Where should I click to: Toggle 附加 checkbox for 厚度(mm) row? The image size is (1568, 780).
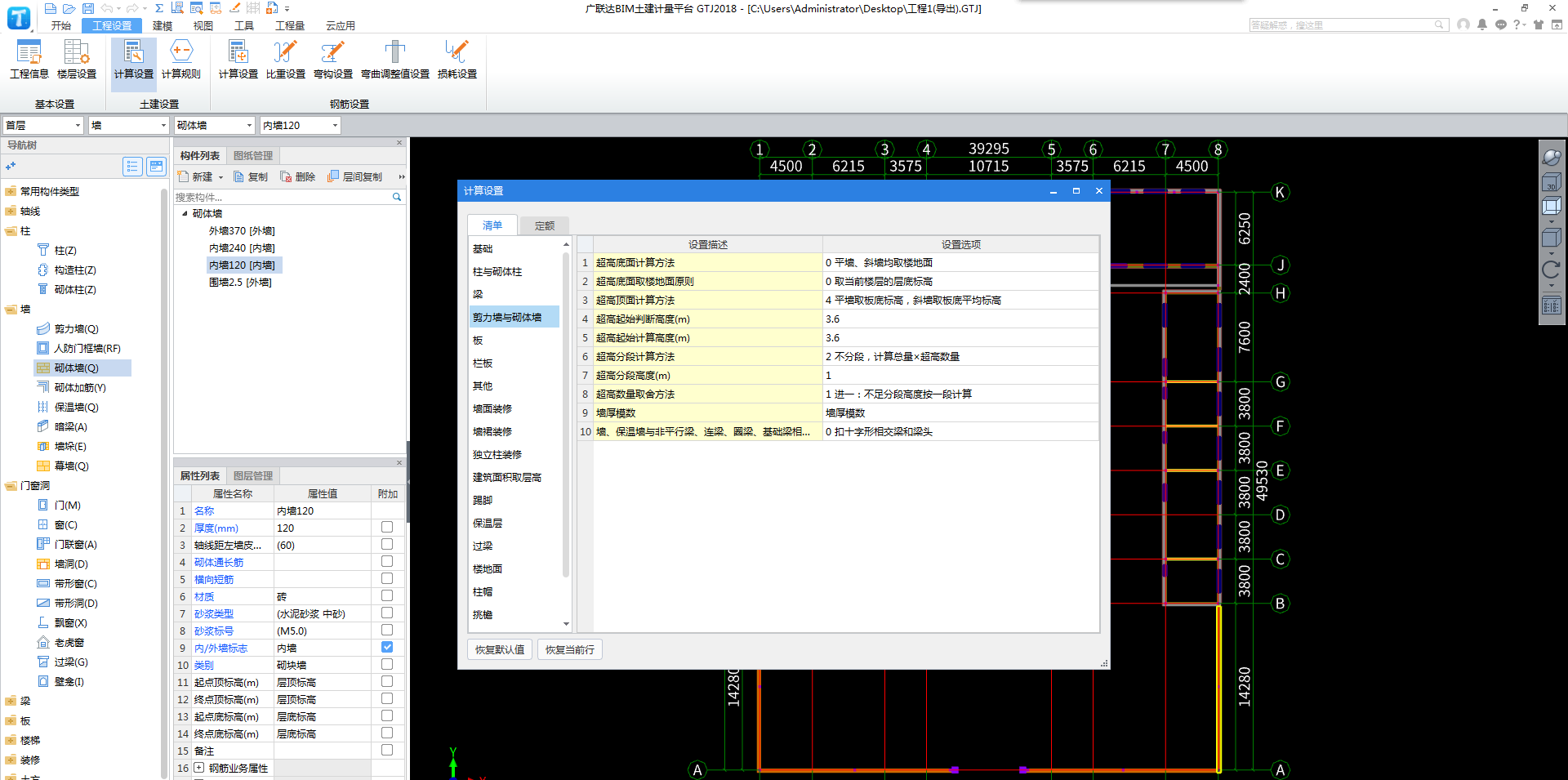tap(387, 528)
